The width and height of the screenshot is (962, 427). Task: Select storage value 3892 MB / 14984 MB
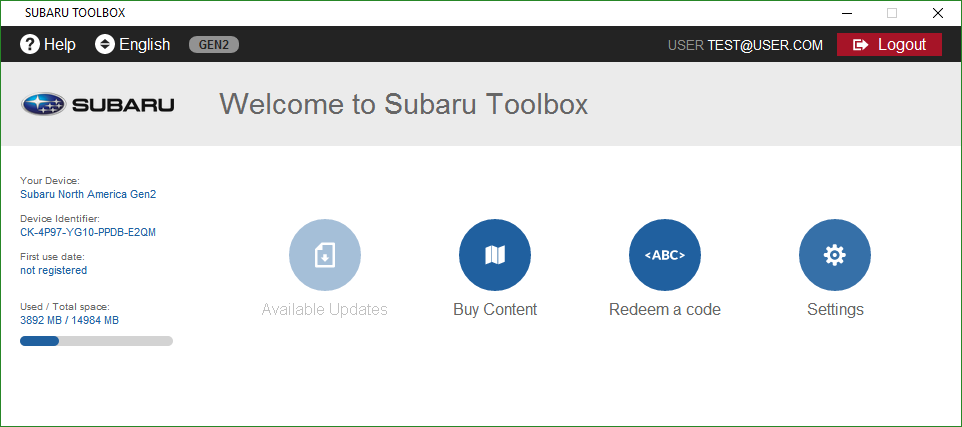pyautogui.click(x=69, y=320)
